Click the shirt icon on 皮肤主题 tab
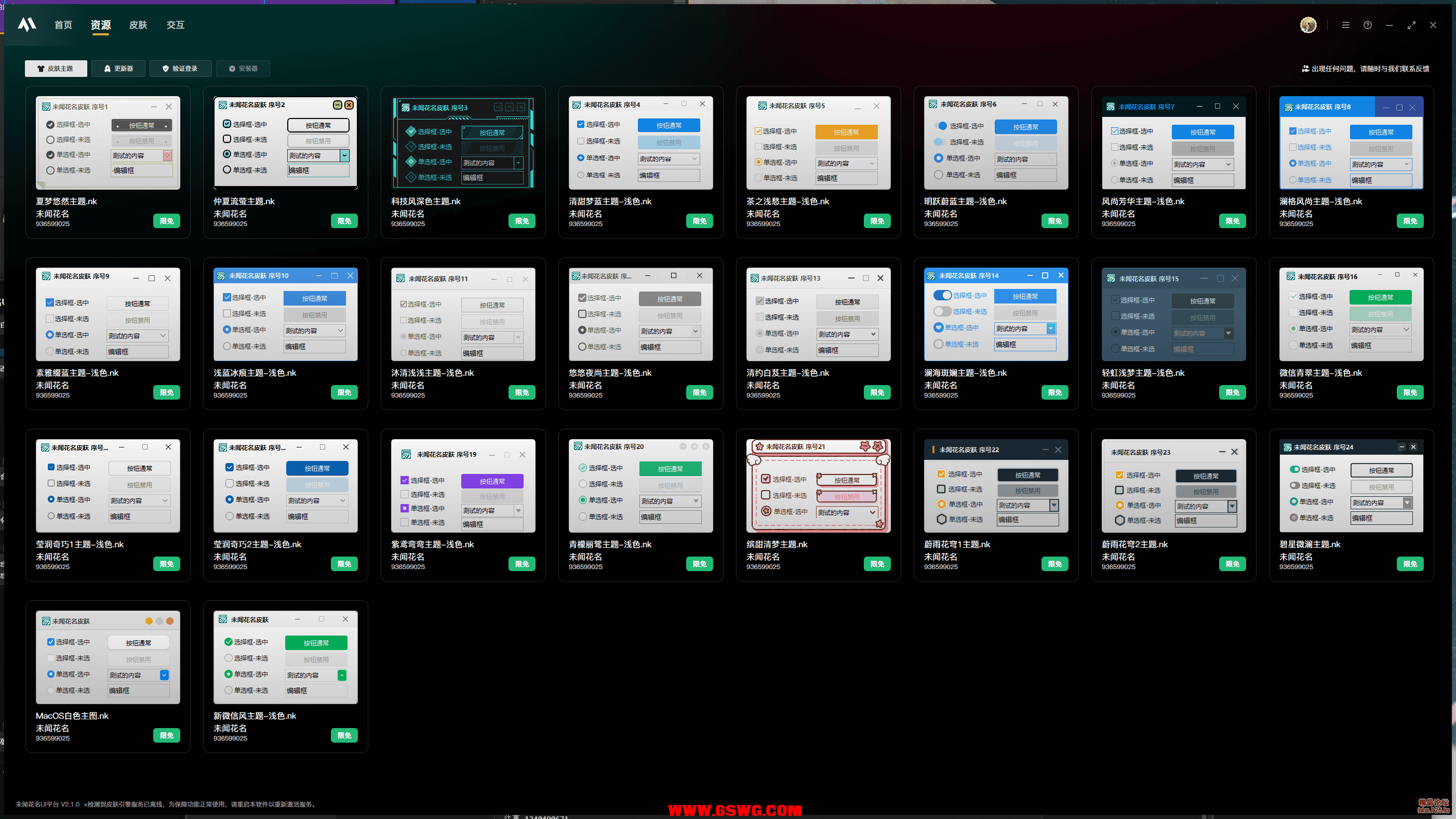This screenshot has width=1456, height=819. (x=41, y=69)
